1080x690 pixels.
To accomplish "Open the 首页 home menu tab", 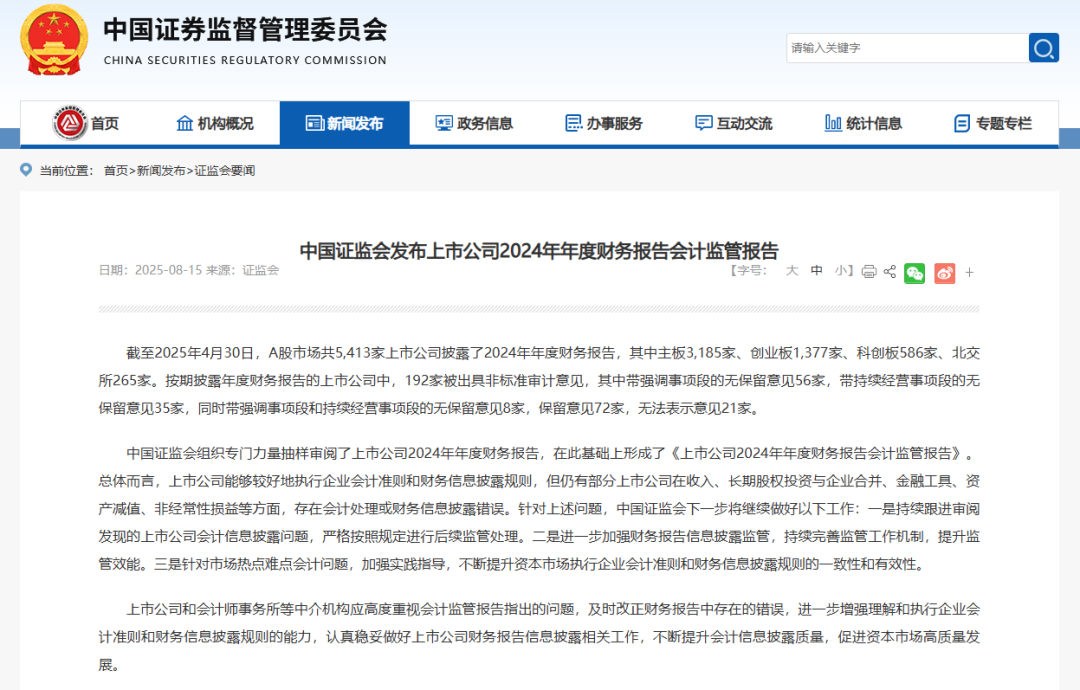I will 86,123.
